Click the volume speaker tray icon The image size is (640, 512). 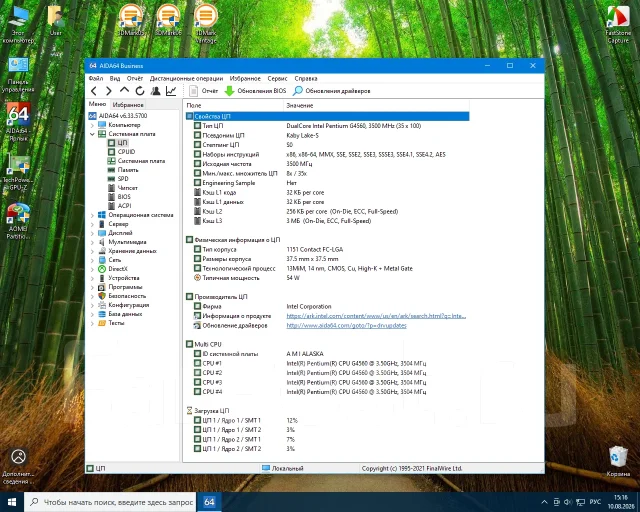[568, 502]
